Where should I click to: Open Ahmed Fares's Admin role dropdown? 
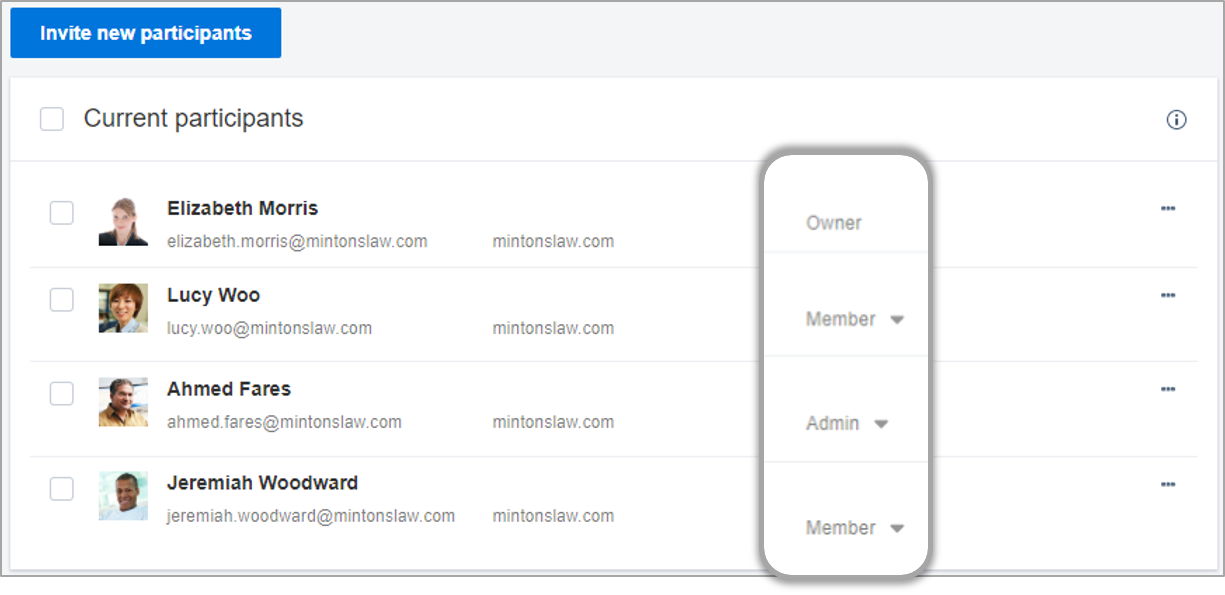pos(847,423)
